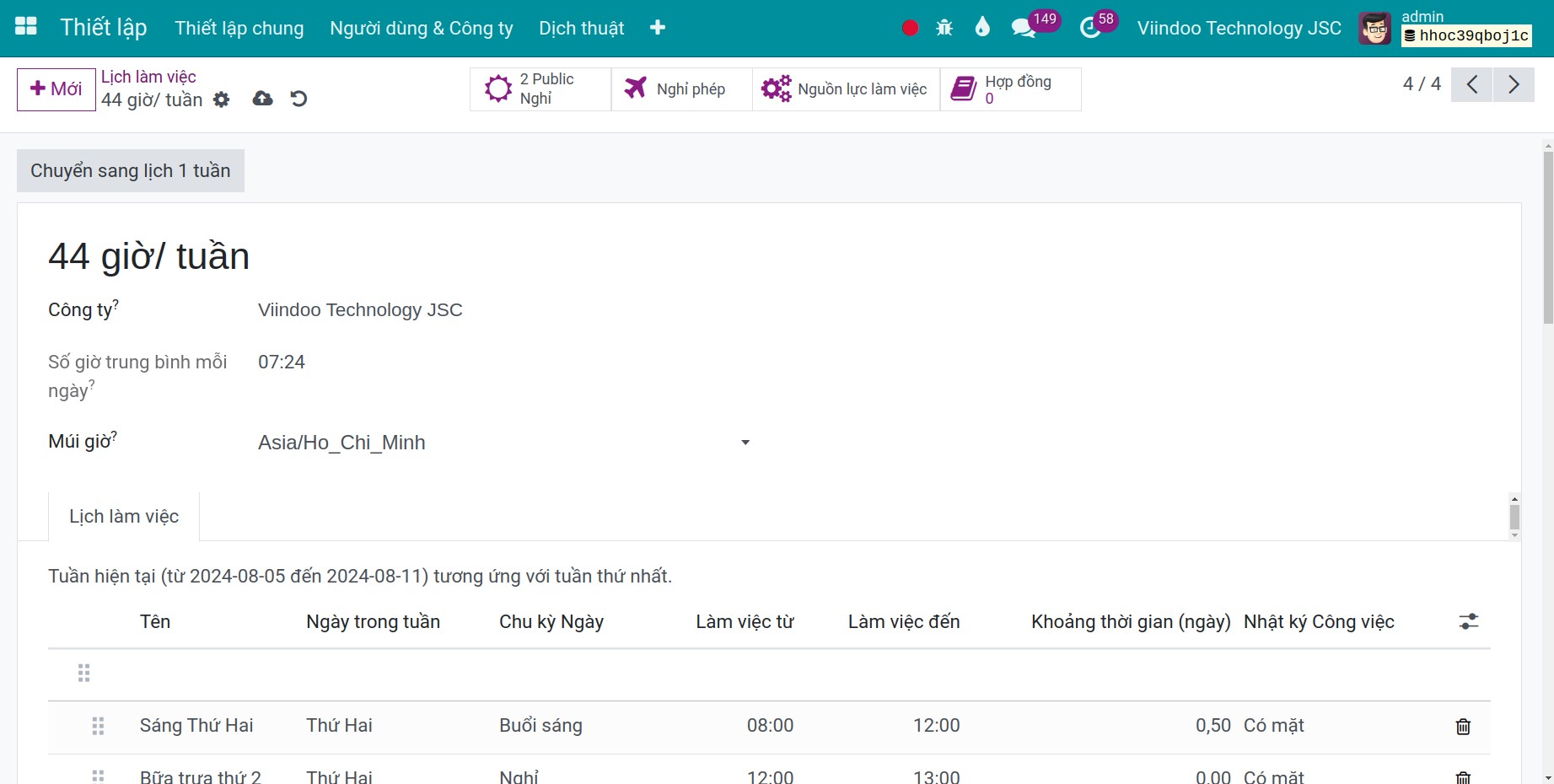Open the bug debug tools icon
The width and height of the screenshot is (1554, 784).
[944, 28]
